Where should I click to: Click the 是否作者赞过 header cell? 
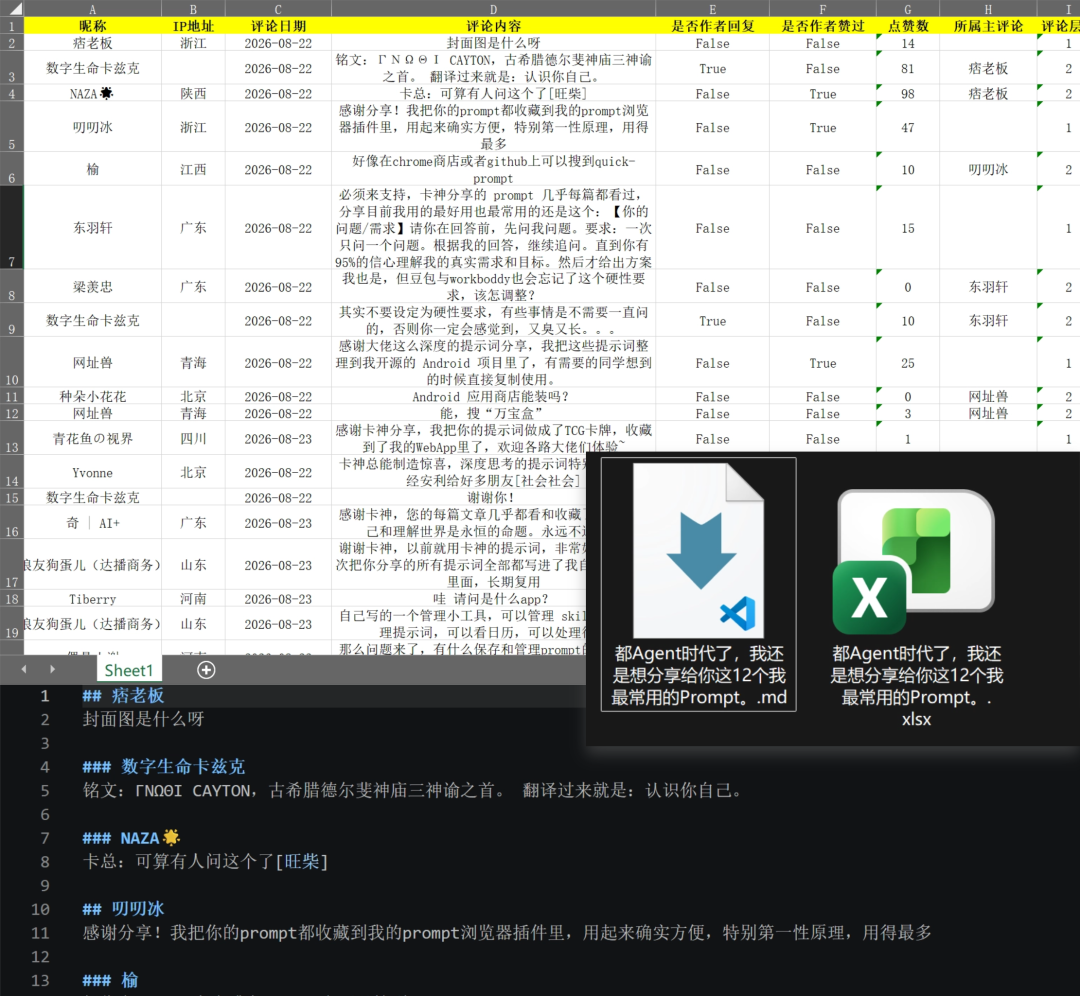pos(822,26)
